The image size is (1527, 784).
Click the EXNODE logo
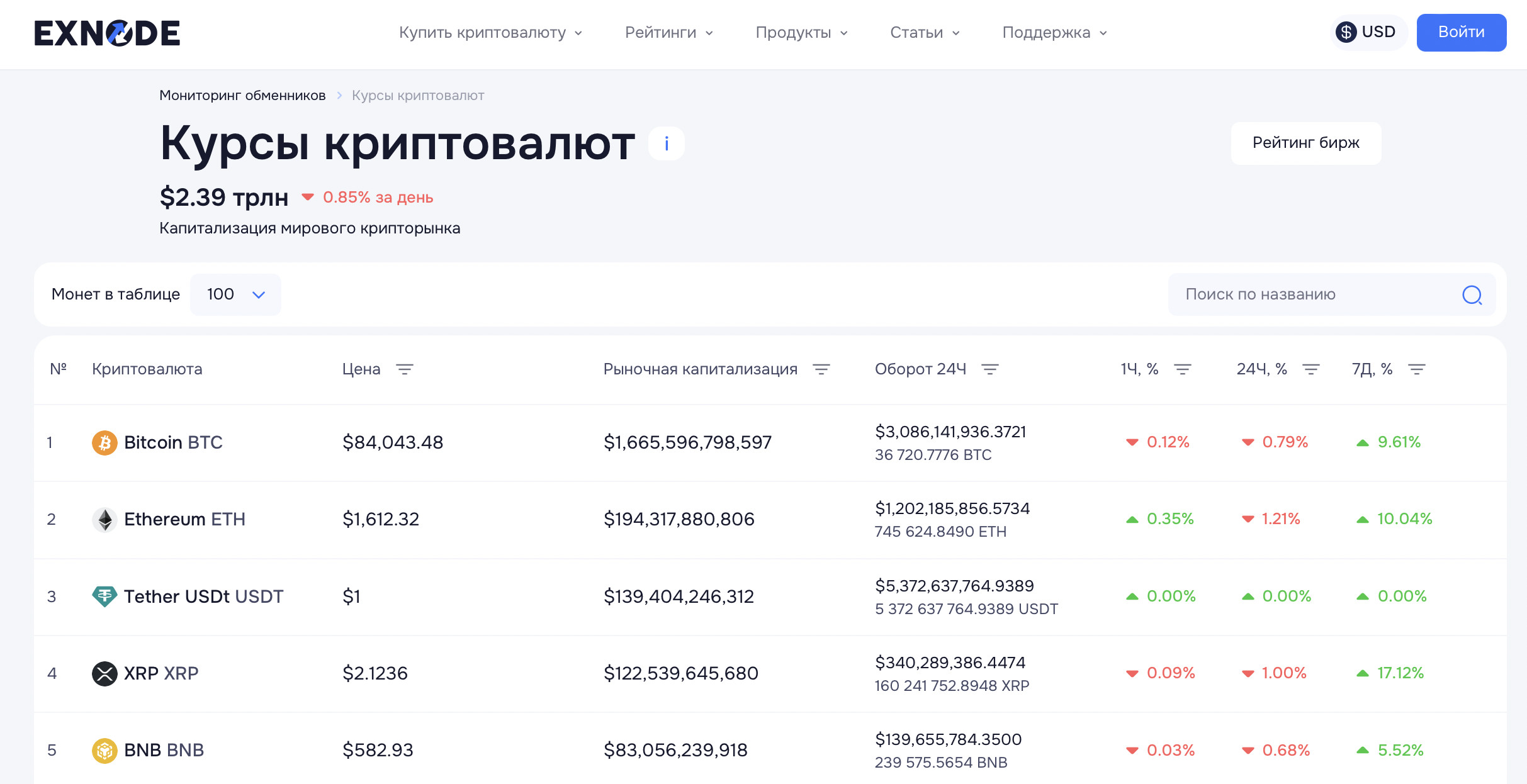click(107, 33)
